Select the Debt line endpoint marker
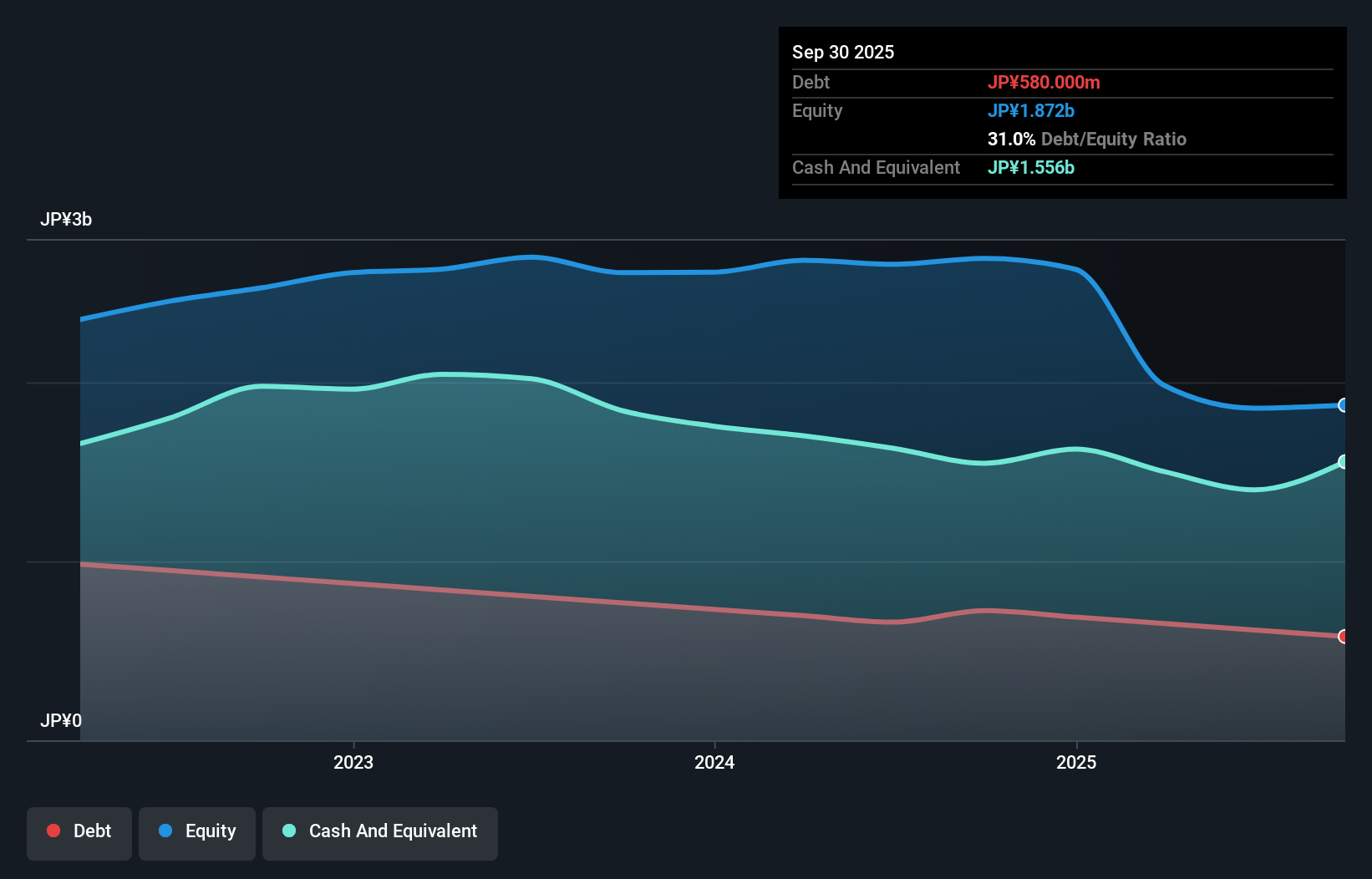 [1343, 637]
